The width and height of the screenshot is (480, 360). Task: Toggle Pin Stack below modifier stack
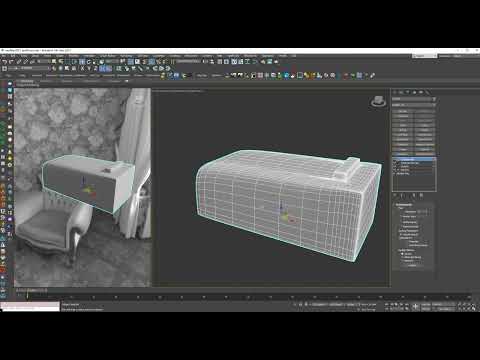[394, 195]
